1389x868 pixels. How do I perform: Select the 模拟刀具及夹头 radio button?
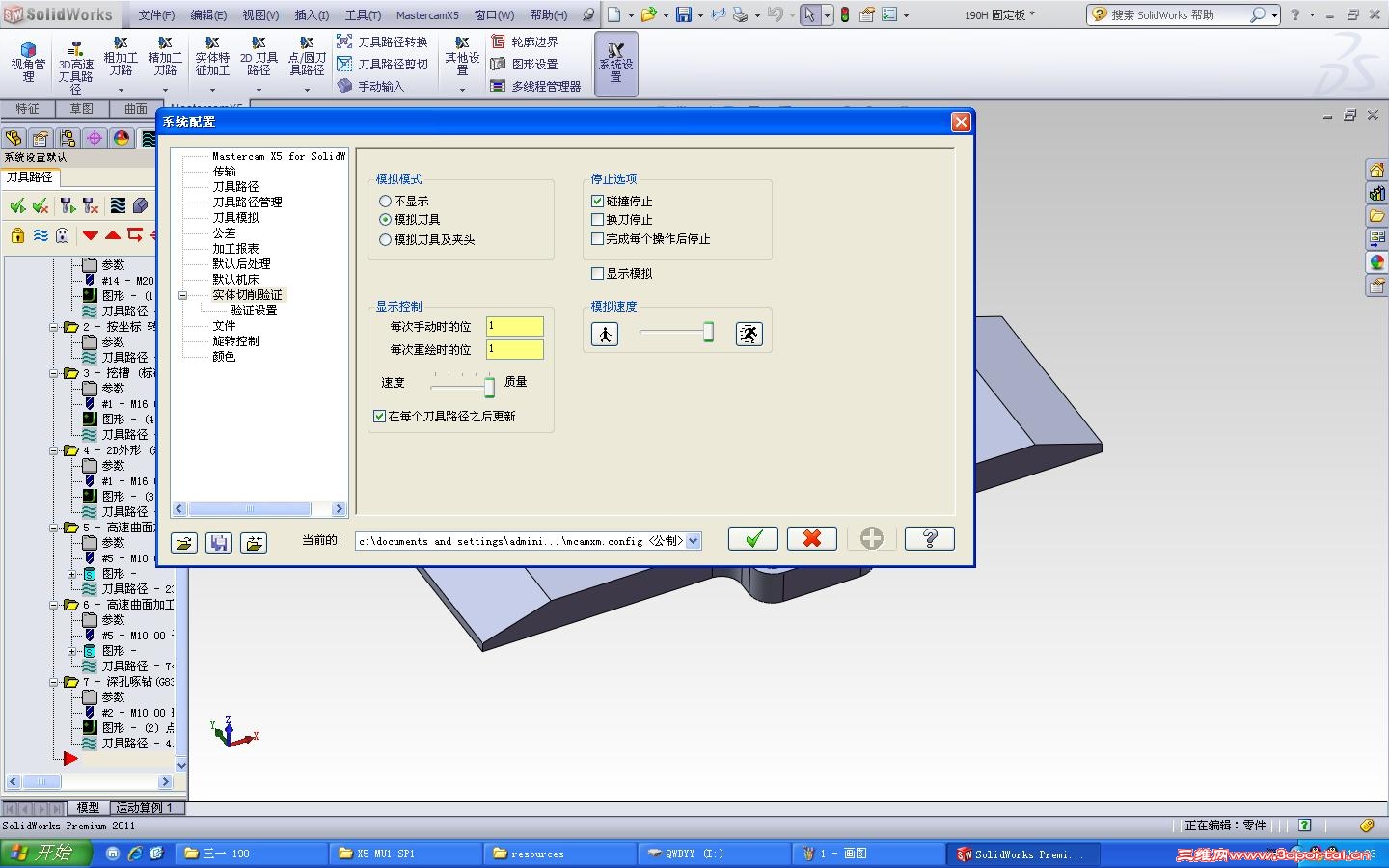pyautogui.click(x=386, y=240)
